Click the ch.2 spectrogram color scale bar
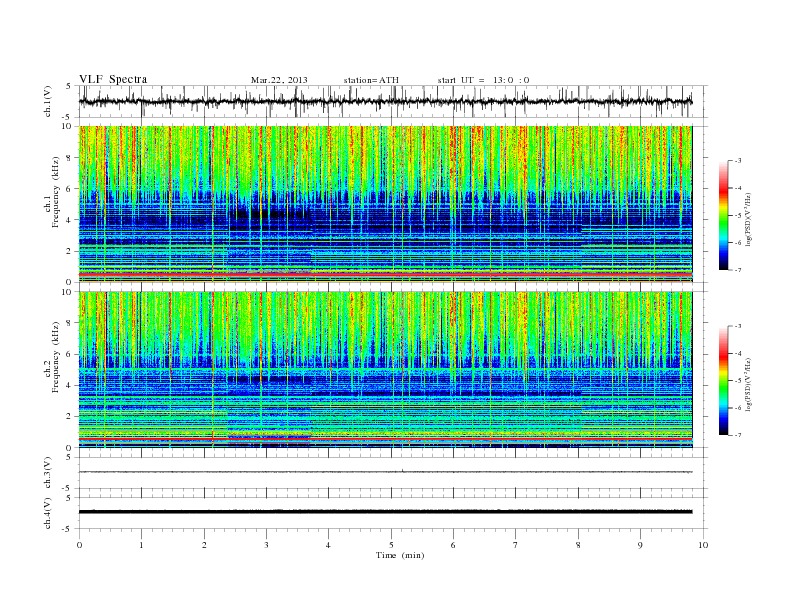This screenshot has height=612, width=792. [724, 381]
